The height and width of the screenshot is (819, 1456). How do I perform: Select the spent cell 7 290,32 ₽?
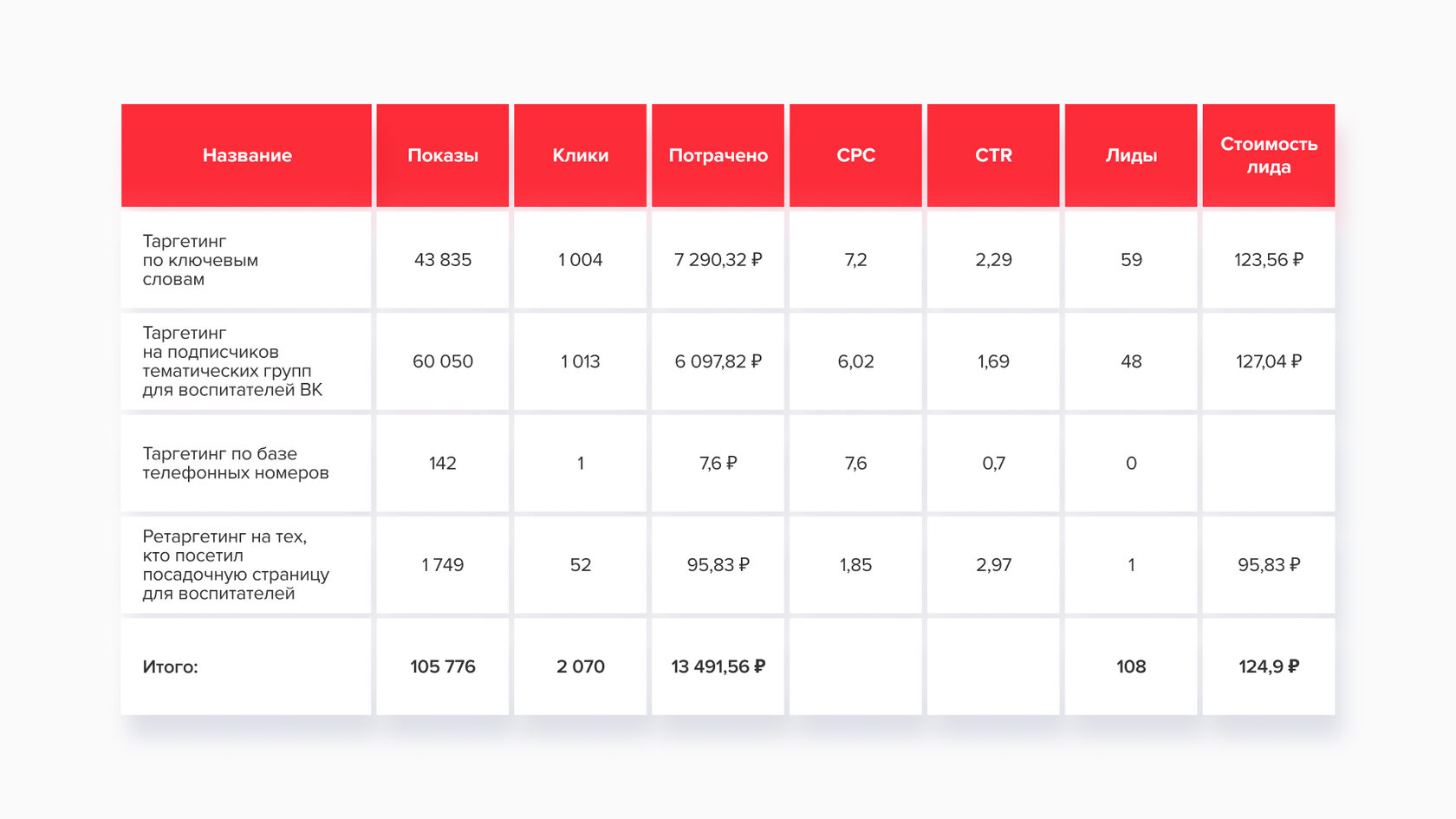click(x=718, y=260)
